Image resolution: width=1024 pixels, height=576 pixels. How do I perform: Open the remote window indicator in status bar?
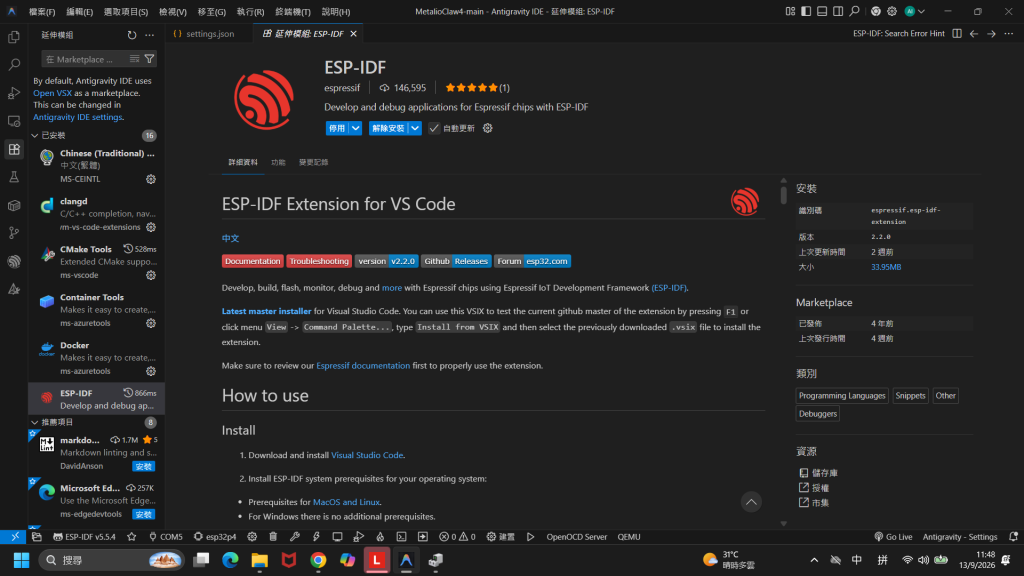pos(14,537)
